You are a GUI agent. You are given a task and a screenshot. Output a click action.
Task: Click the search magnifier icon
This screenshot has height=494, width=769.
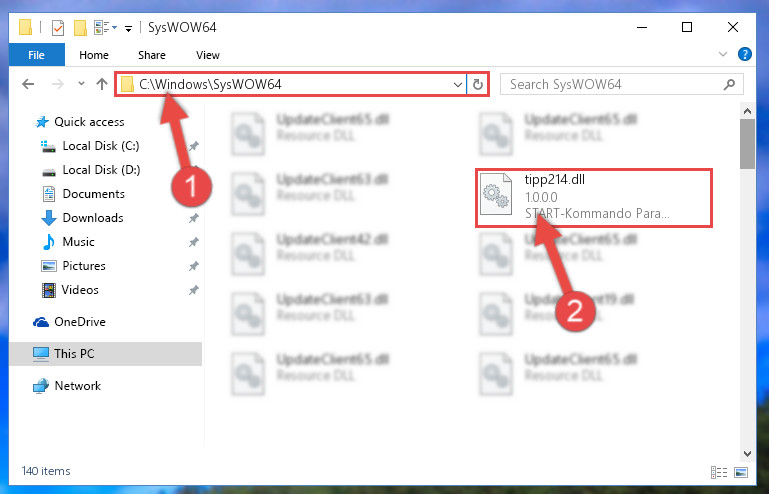[729, 84]
